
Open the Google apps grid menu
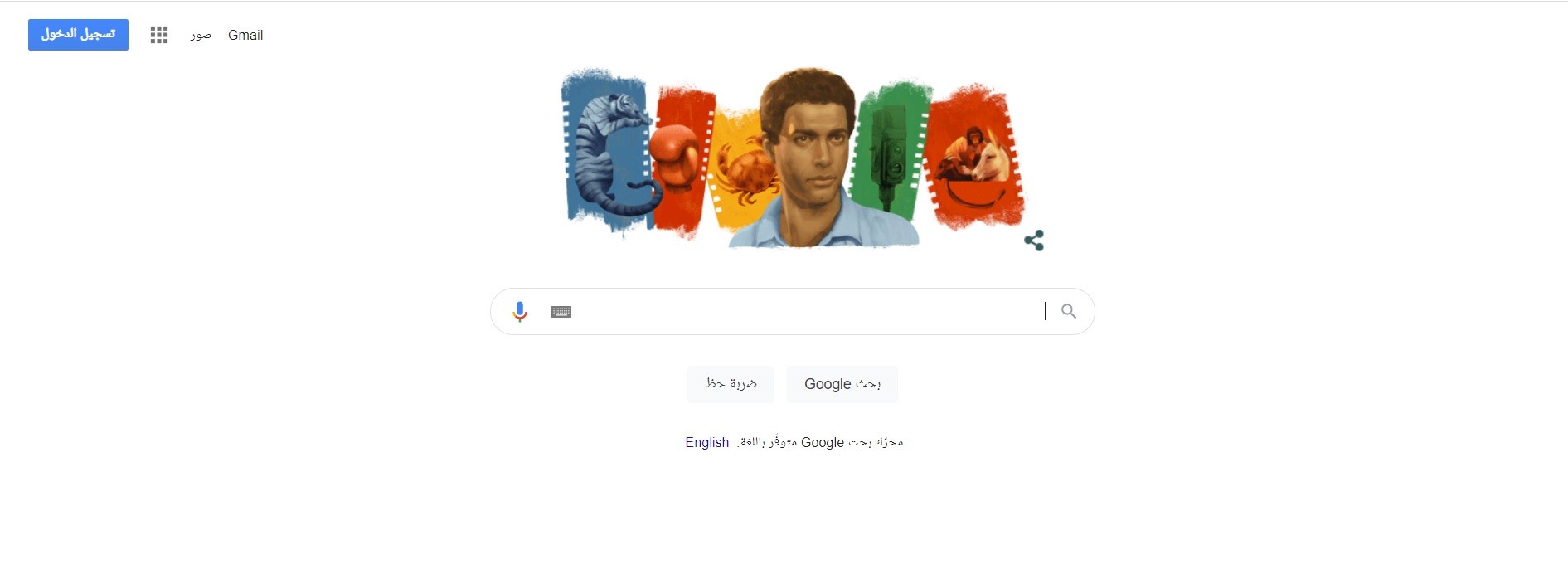(x=159, y=35)
